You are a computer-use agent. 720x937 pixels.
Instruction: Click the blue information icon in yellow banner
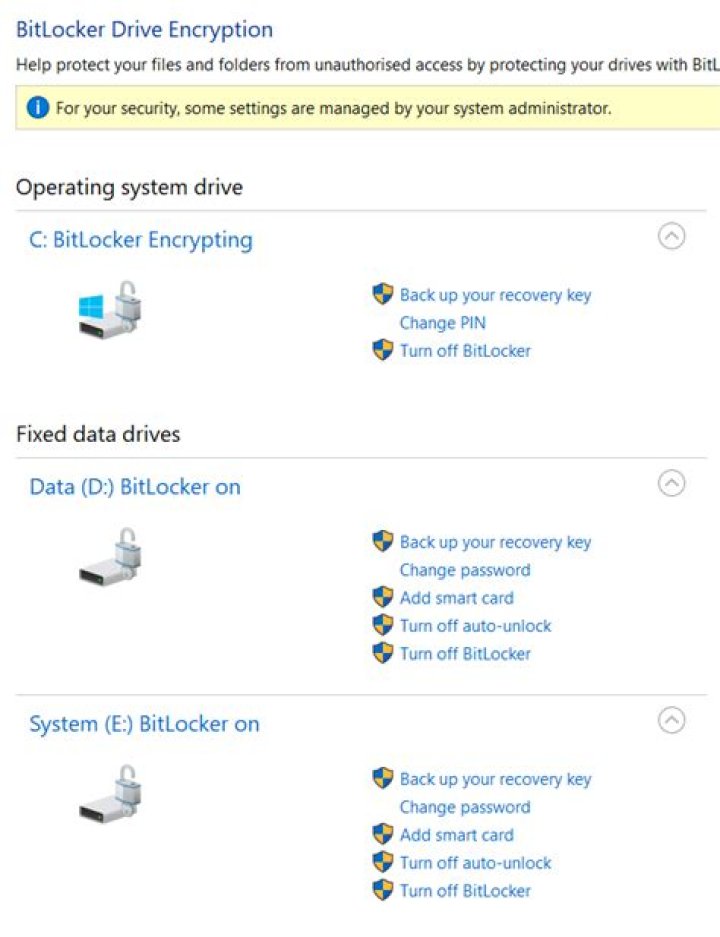(x=38, y=108)
